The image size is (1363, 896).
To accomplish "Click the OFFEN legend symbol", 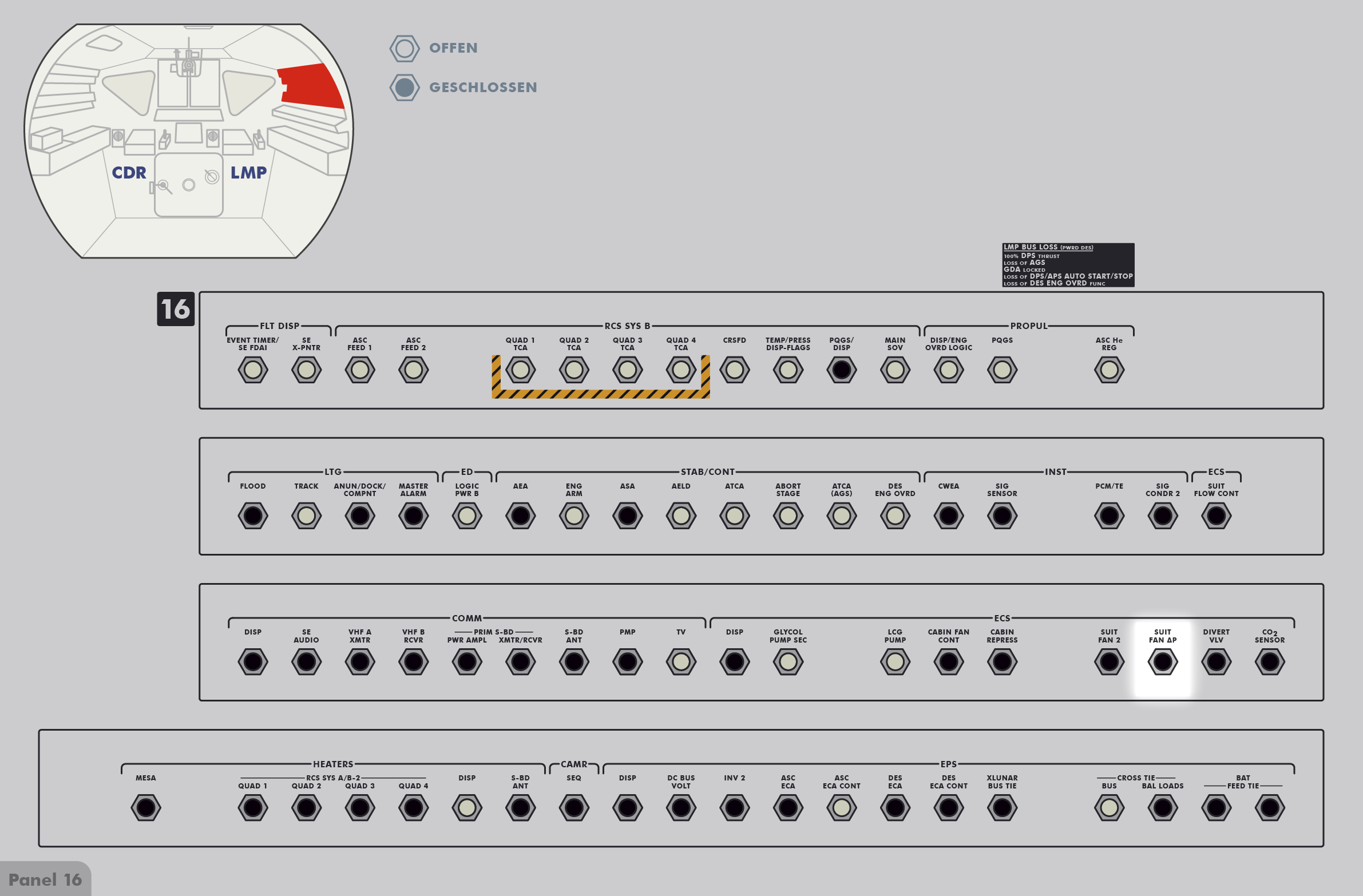I will [405, 49].
